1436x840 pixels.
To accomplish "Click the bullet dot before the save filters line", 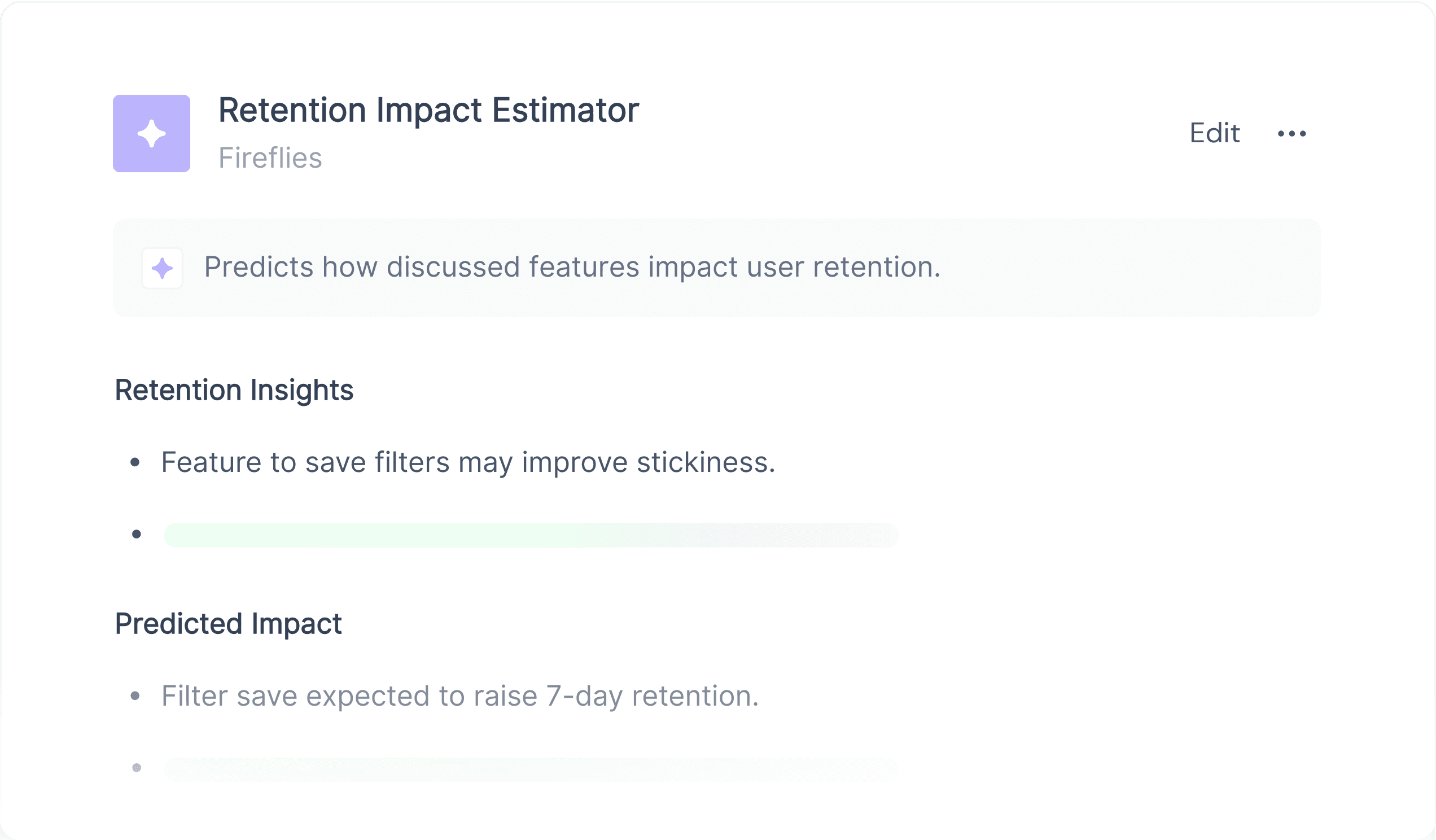I will click(x=135, y=462).
